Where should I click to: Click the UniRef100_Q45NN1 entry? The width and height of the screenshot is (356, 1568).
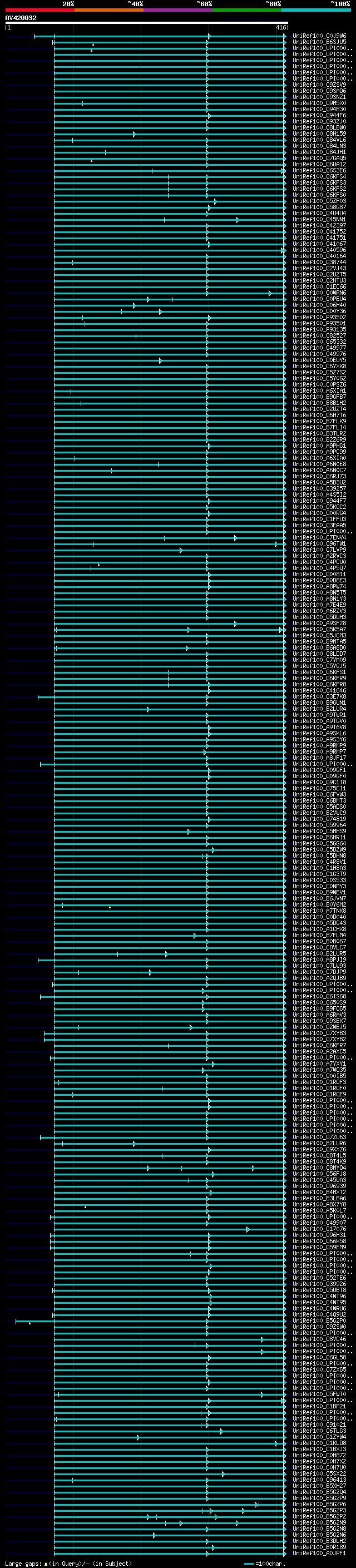click(x=319, y=219)
